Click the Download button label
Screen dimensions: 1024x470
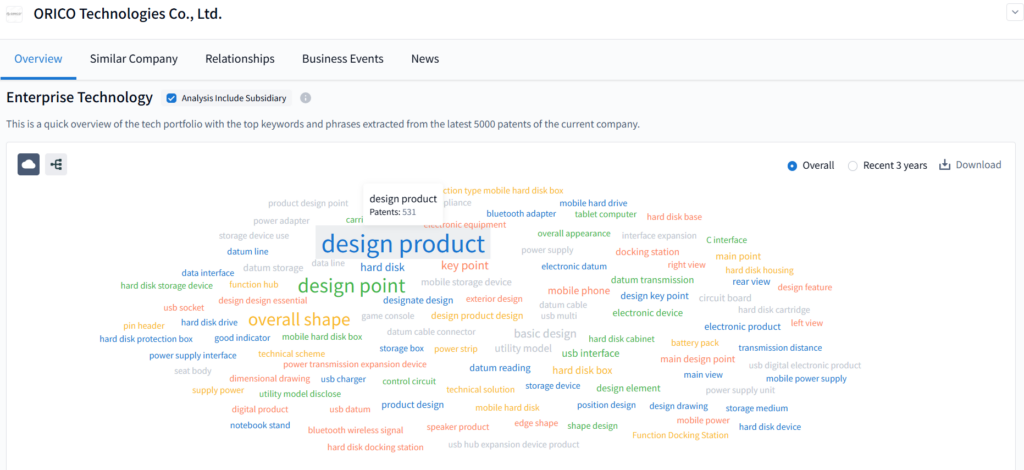point(978,165)
